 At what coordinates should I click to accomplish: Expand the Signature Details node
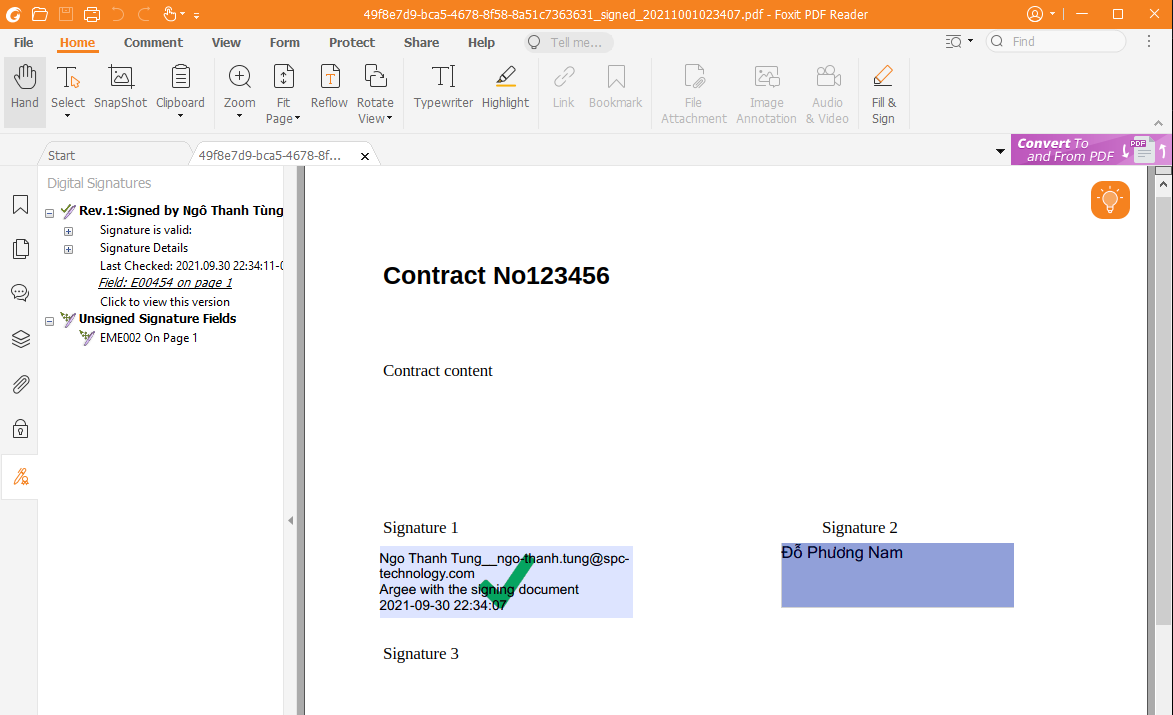(x=69, y=249)
